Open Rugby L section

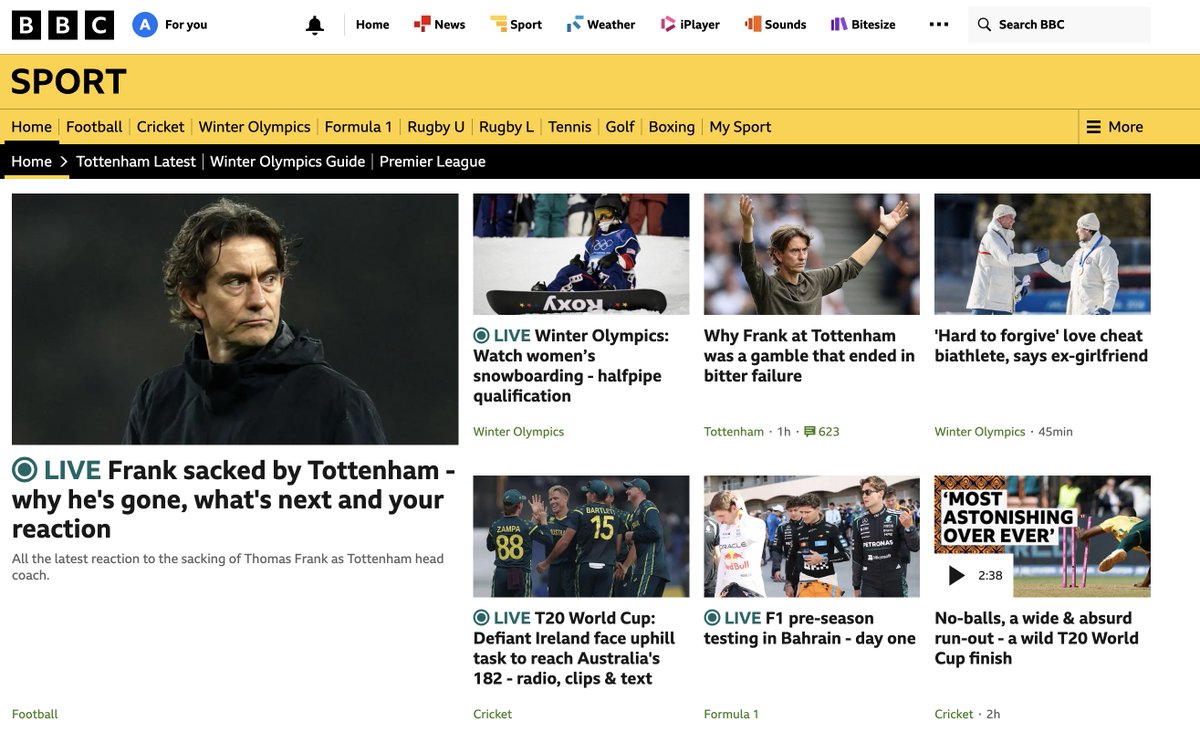pyautogui.click(x=506, y=127)
